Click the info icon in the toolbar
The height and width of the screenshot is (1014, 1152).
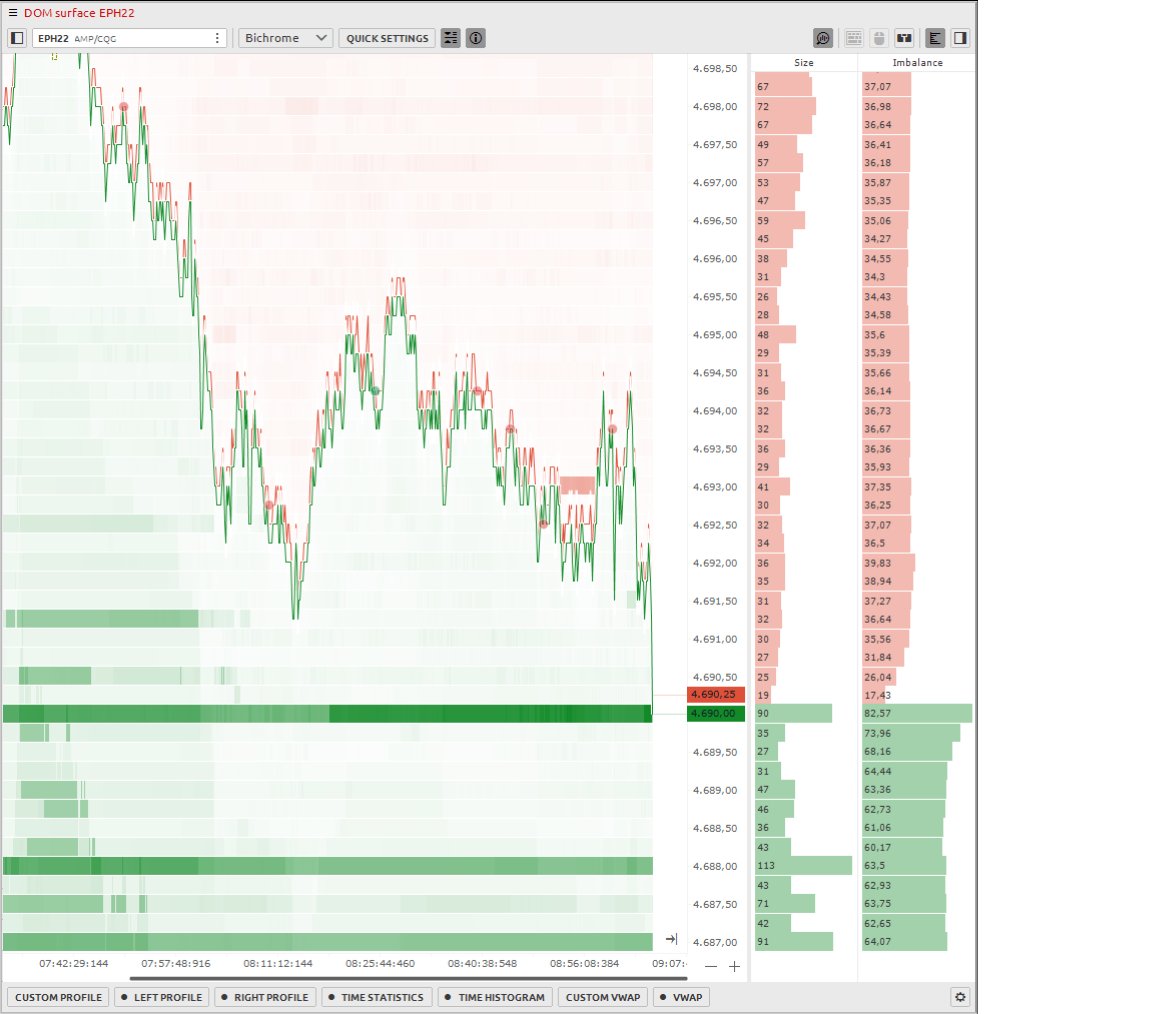point(476,38)
